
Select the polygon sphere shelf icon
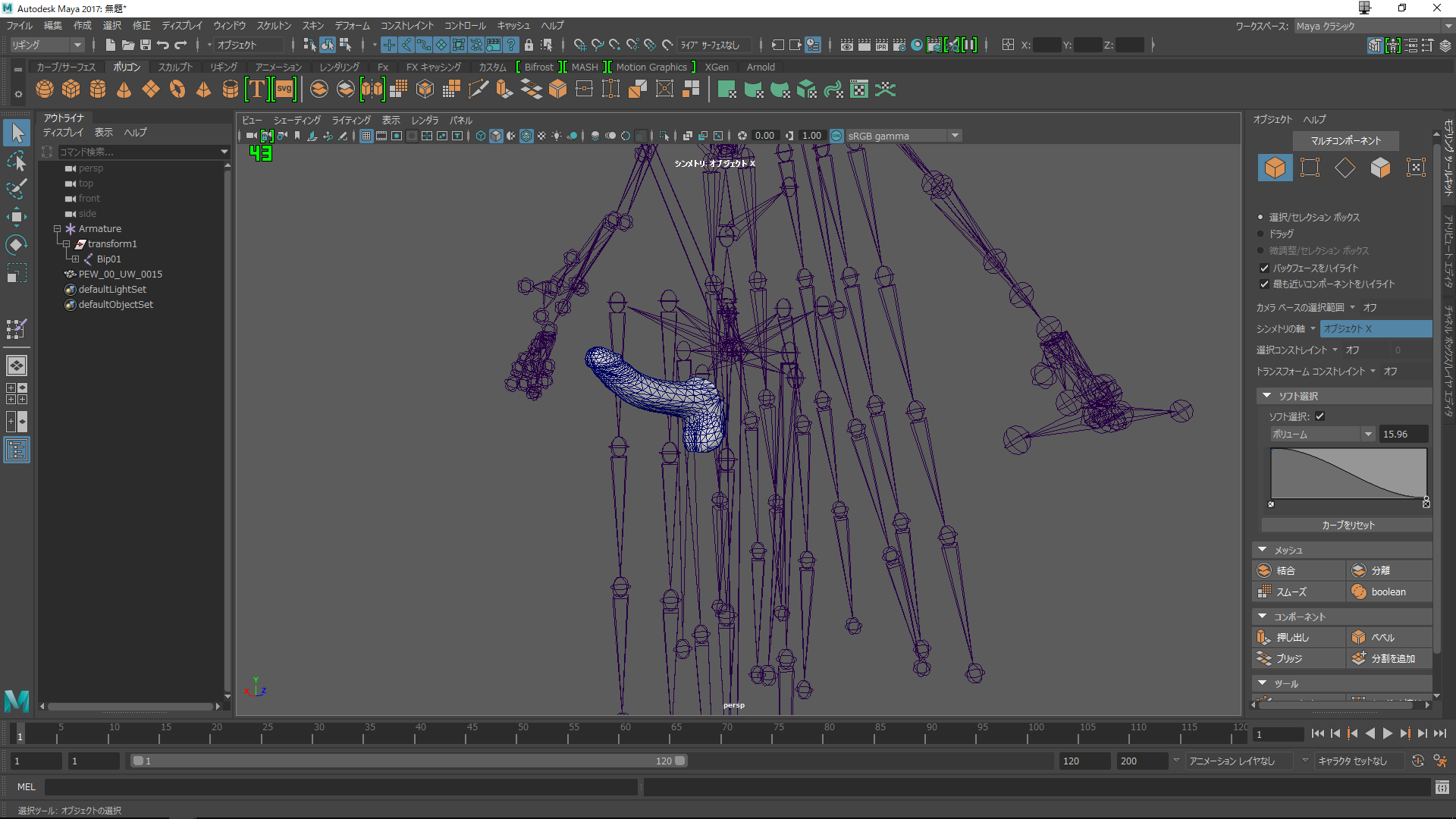[45, 89]
